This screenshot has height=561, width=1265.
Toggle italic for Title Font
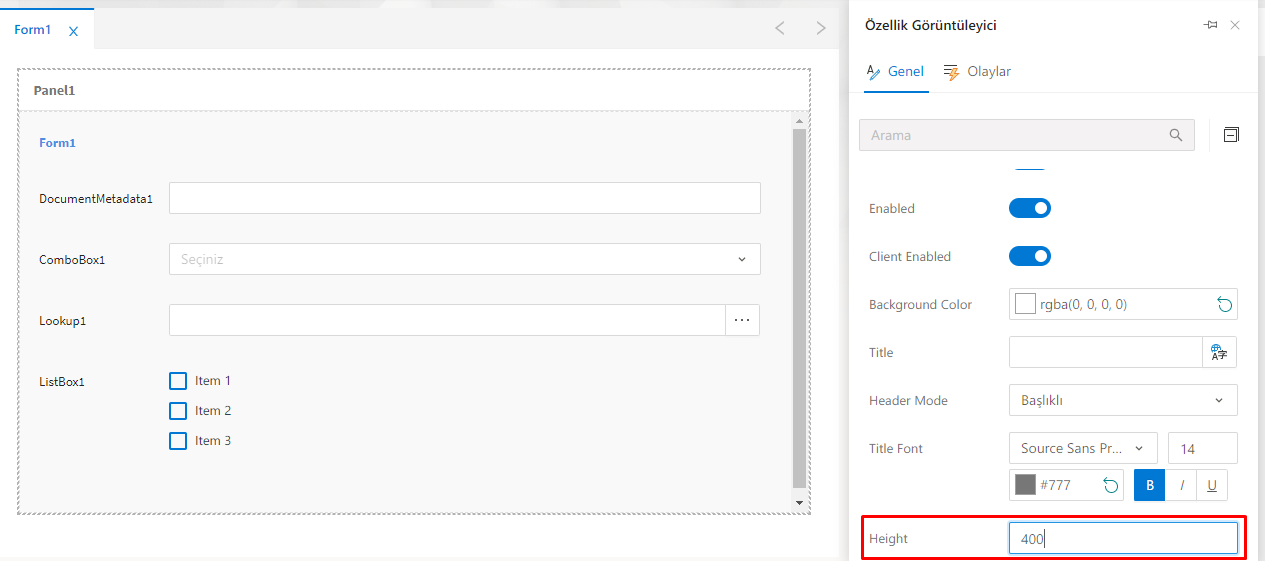click(1181, 485)
